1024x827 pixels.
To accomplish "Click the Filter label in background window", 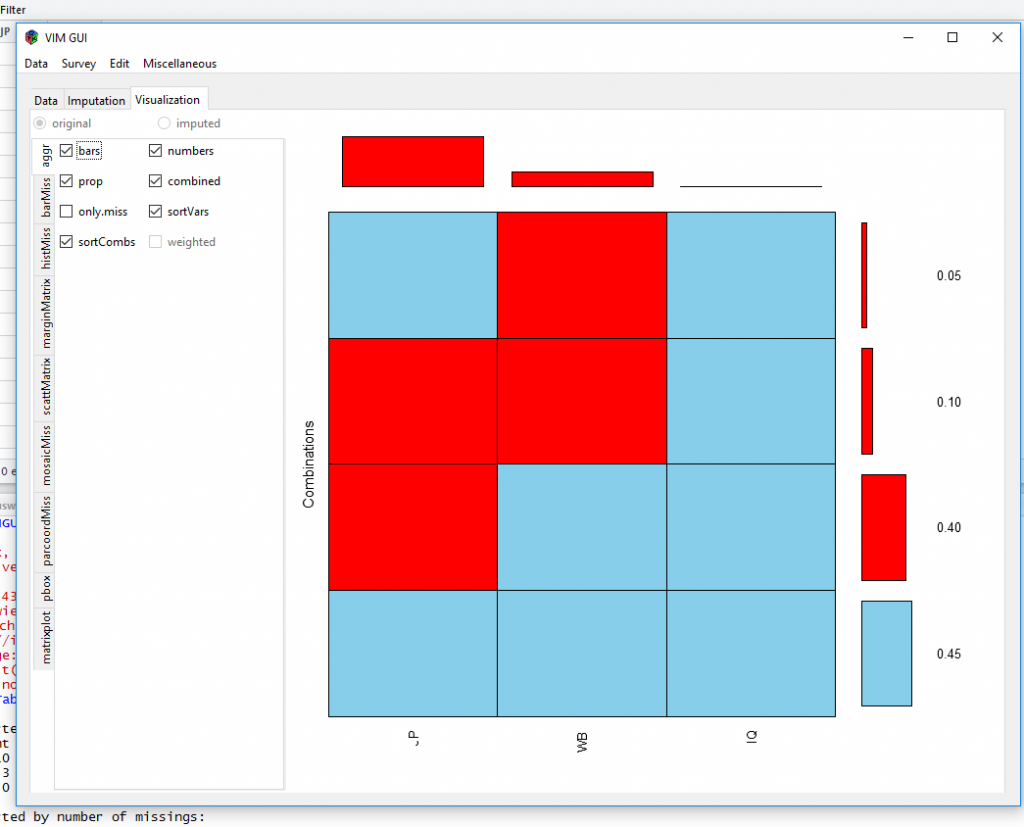I will point(13,10).
